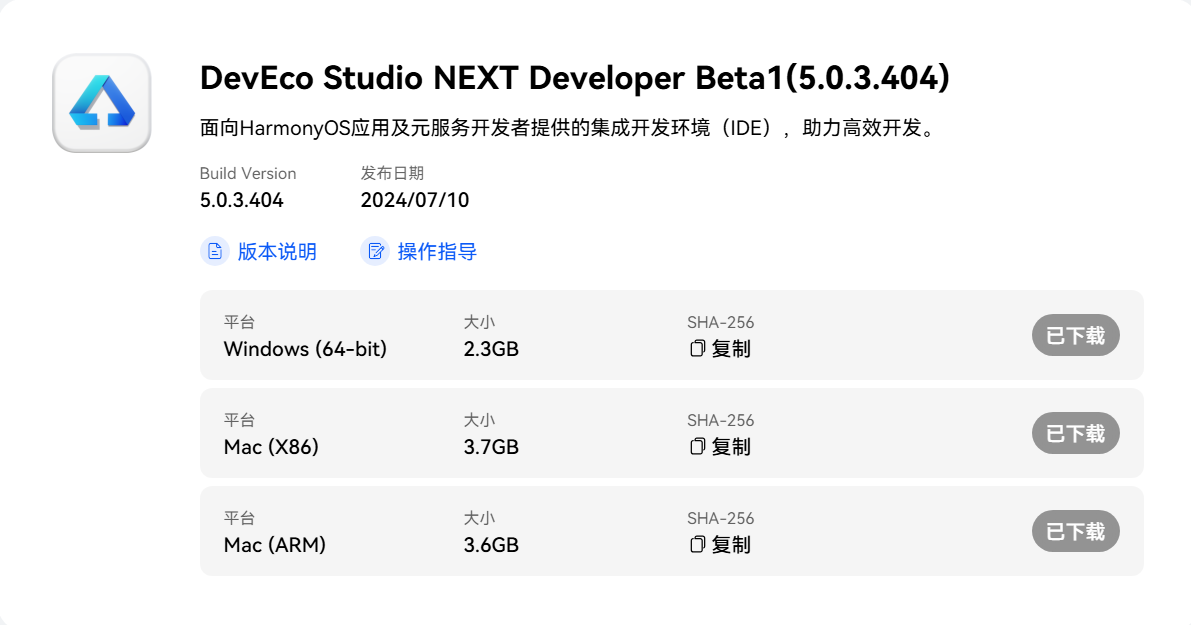Click the 3.7GB size value
Viewport: 1191px width, 625px height.
coord(491,447)
